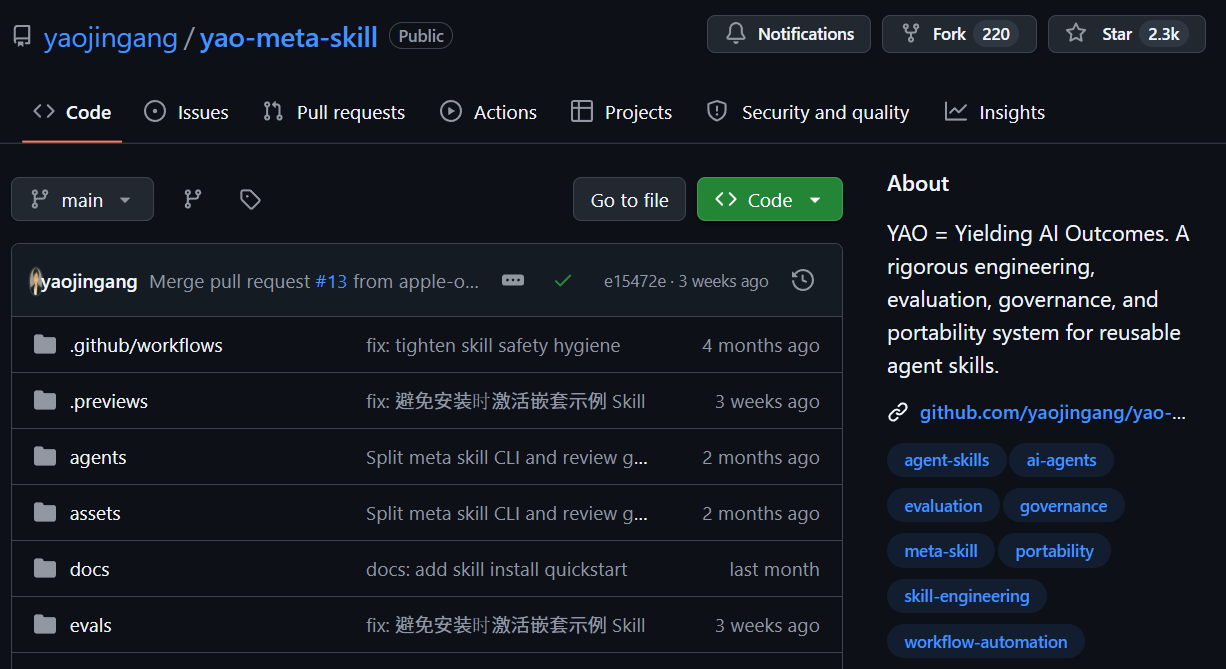The image size is (1226, 669).
Task: Click the governance topic tag
Action: coord(1063,506)
